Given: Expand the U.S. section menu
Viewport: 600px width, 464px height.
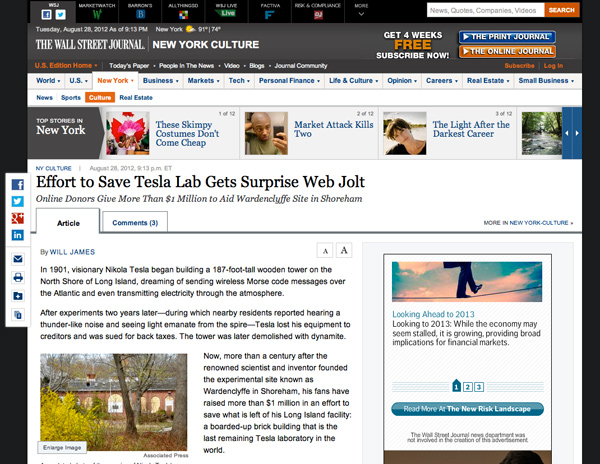Looking at the screenshot, I should tap(78, 81).
